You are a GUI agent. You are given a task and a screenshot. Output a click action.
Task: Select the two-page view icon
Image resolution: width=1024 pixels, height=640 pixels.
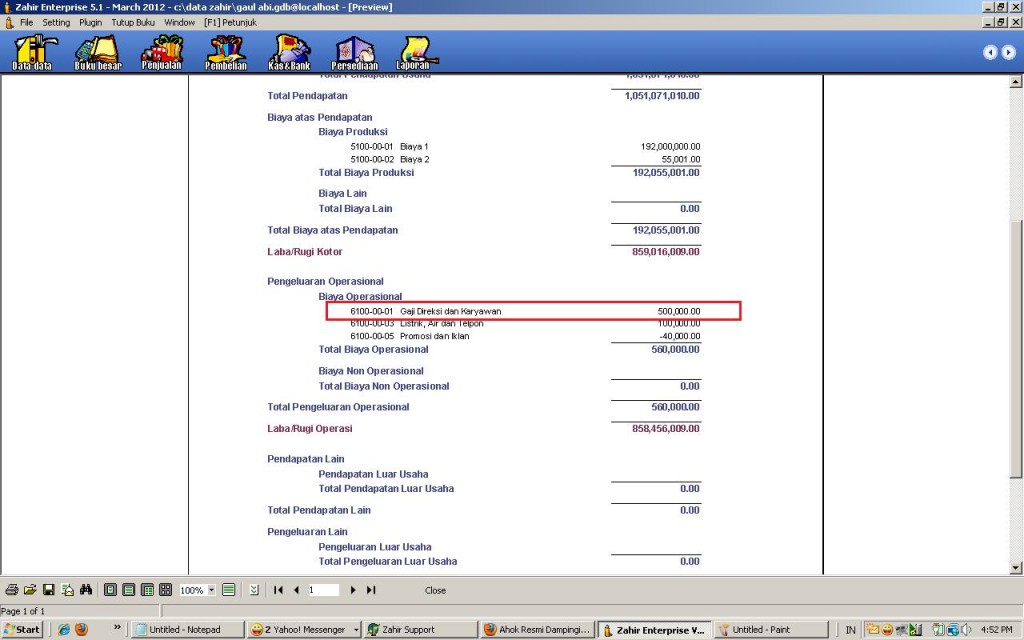[148, 590]
